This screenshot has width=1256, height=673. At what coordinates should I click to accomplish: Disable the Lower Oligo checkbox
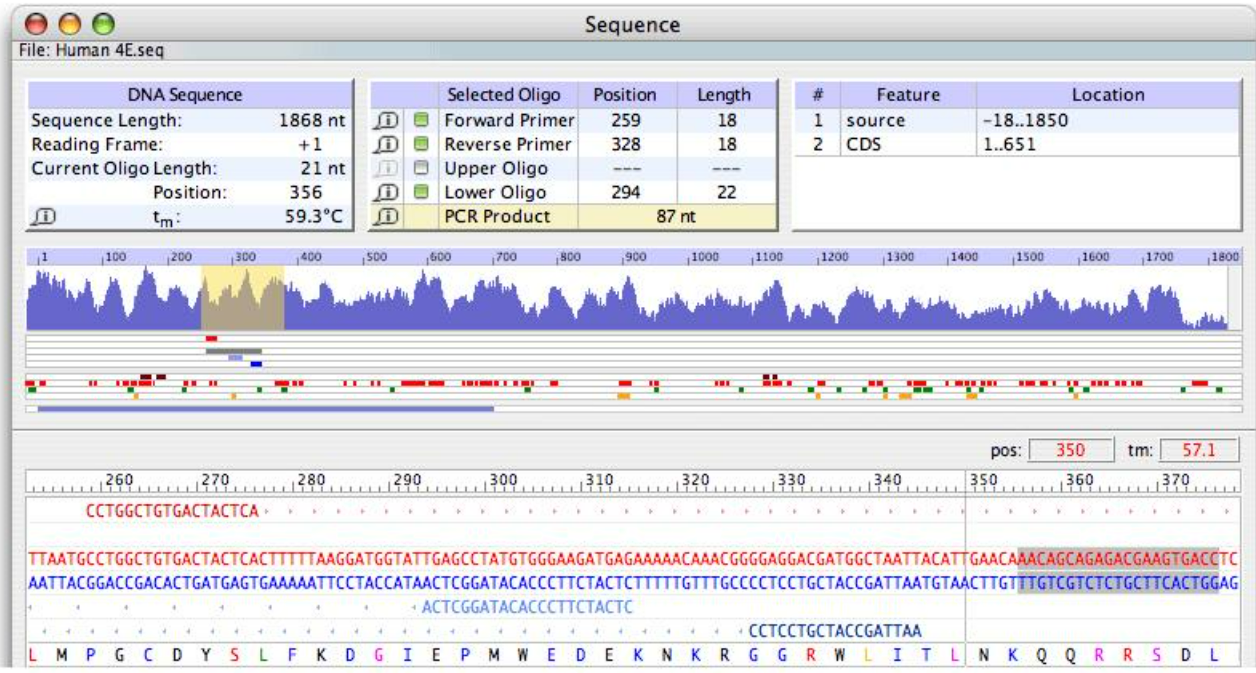point(421,193)
